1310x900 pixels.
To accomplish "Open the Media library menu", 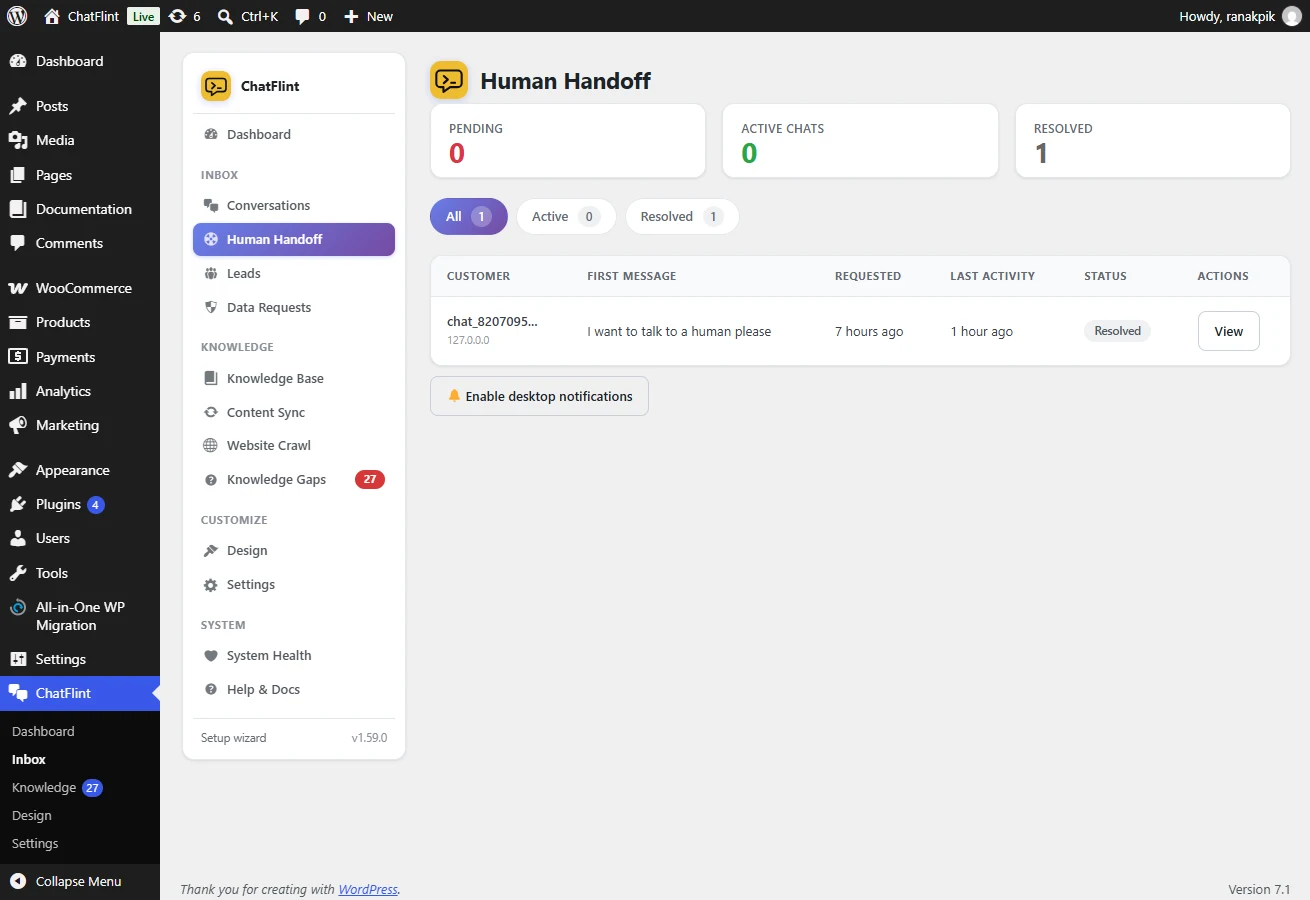I will point(80,140).
